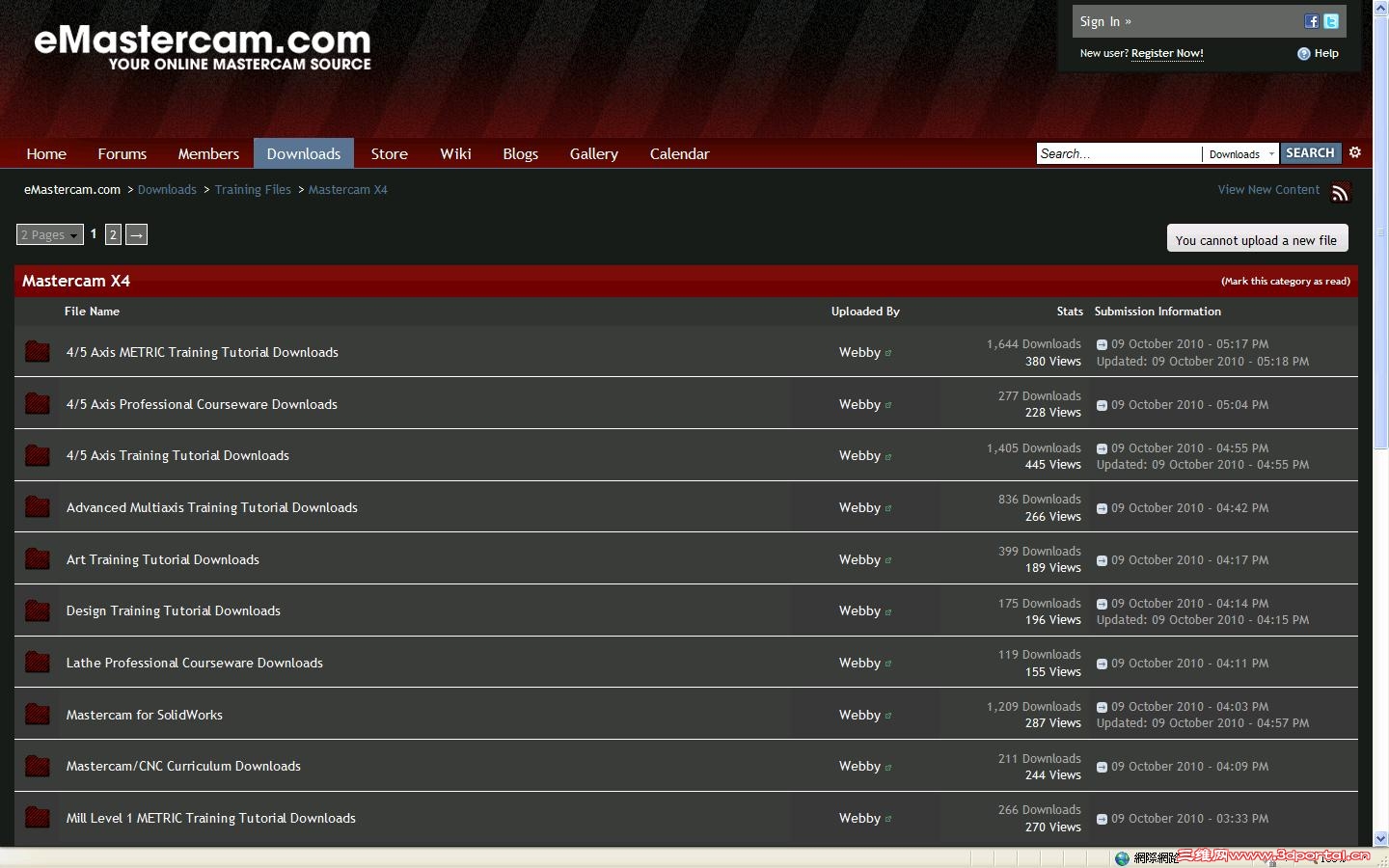The image size is (1389, 868).
Task: Click the Register Now link
Action: [1167, 53]
